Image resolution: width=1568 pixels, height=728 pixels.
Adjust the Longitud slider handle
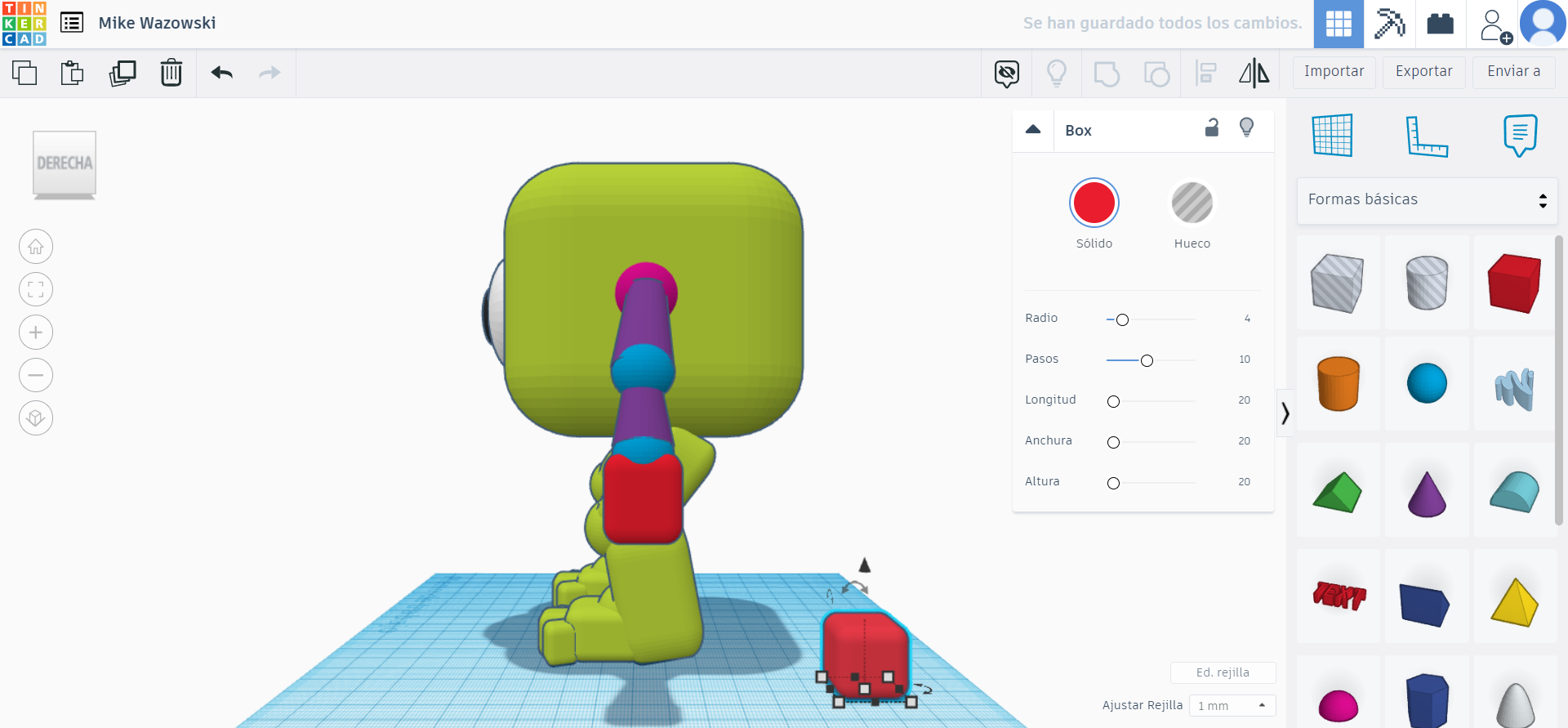[x=1113, y=401]
